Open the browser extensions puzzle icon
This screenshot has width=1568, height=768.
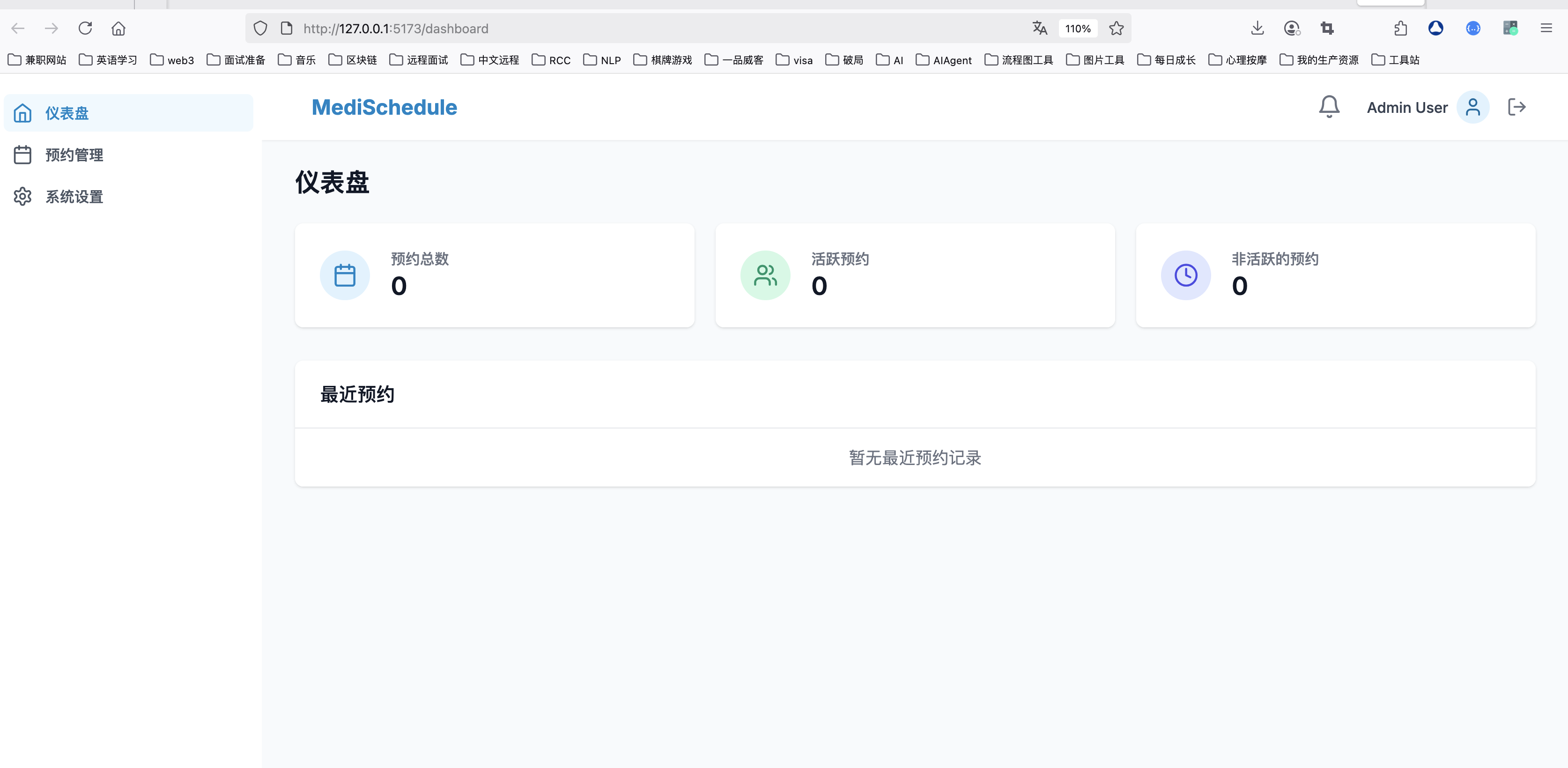[x=1400, y=28]
